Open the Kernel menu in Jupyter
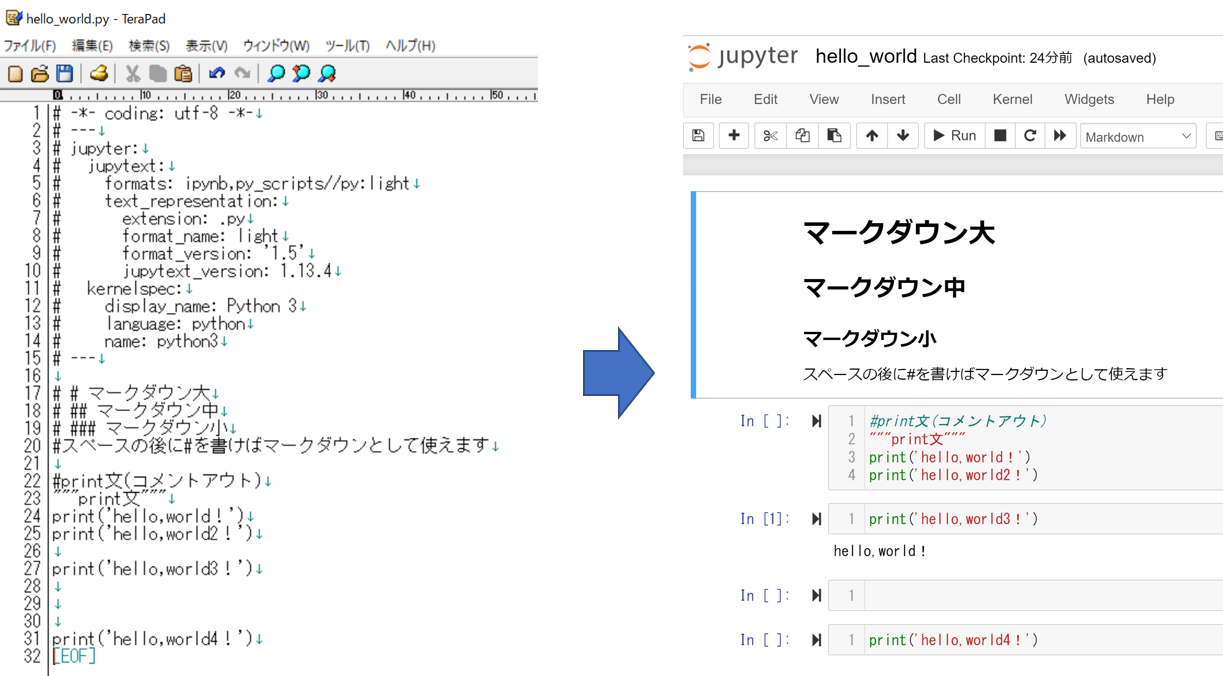The width and height of the screenshot is (1223, 676). coord(1012,99)
